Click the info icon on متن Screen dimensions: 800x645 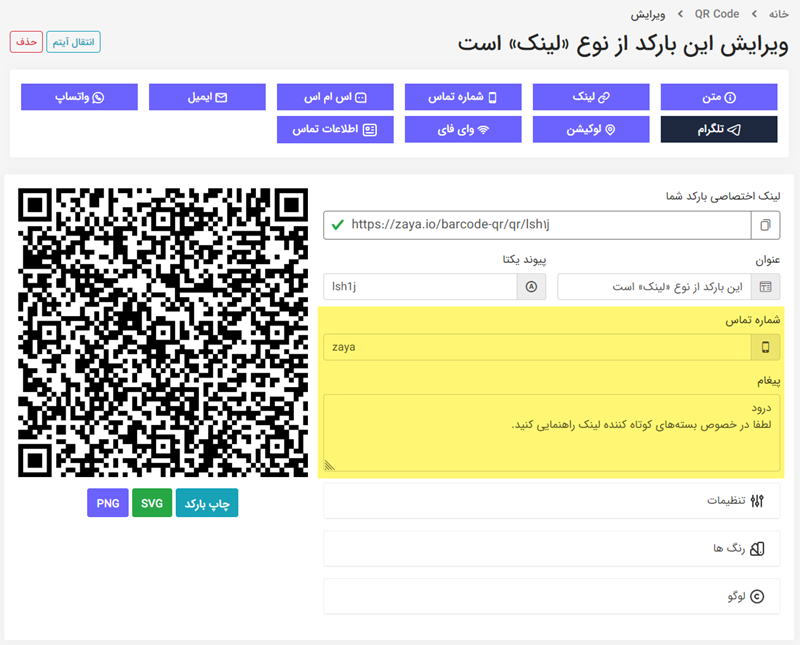coord(730,97)
